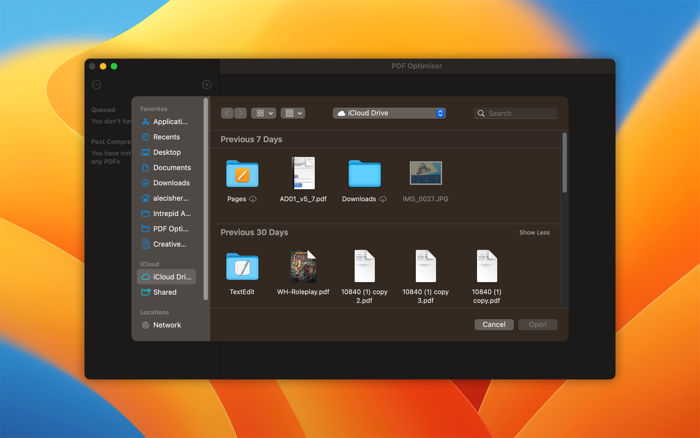Image resolution: width=700 pixels, height=438 pixels.
Task: Select the PDF Opti... sidebar folder
Action: click(166, 229)
